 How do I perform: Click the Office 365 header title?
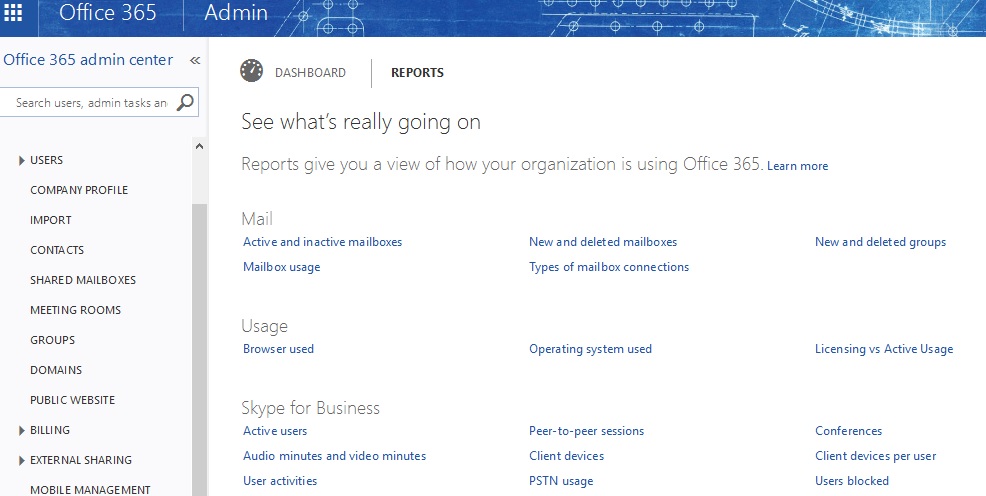coord(108,13)
